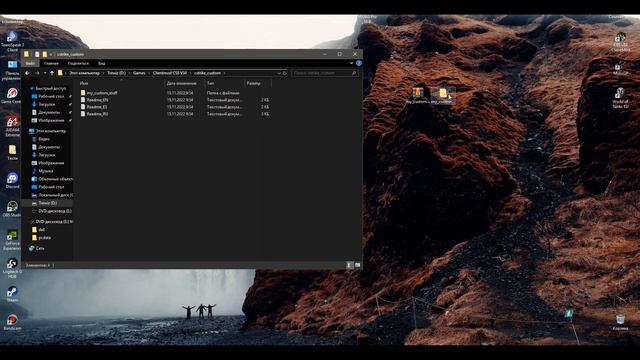The image size is (640, 360).
Task: Open Загрузки under Быстрый доступ
Action: click(44, 104)
